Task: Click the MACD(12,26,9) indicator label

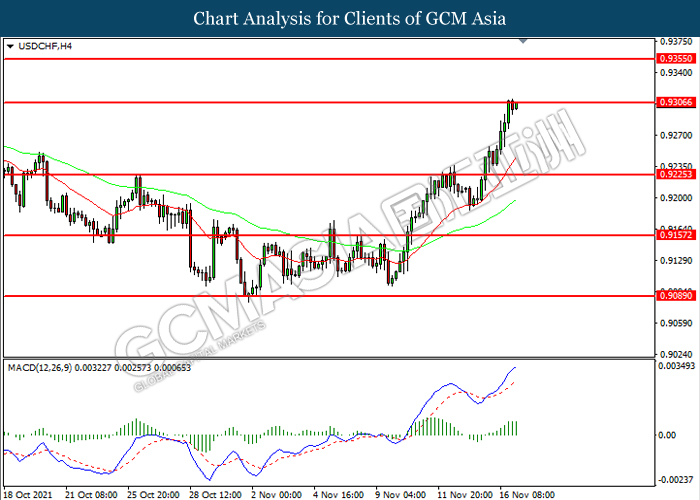Action: 99,368
